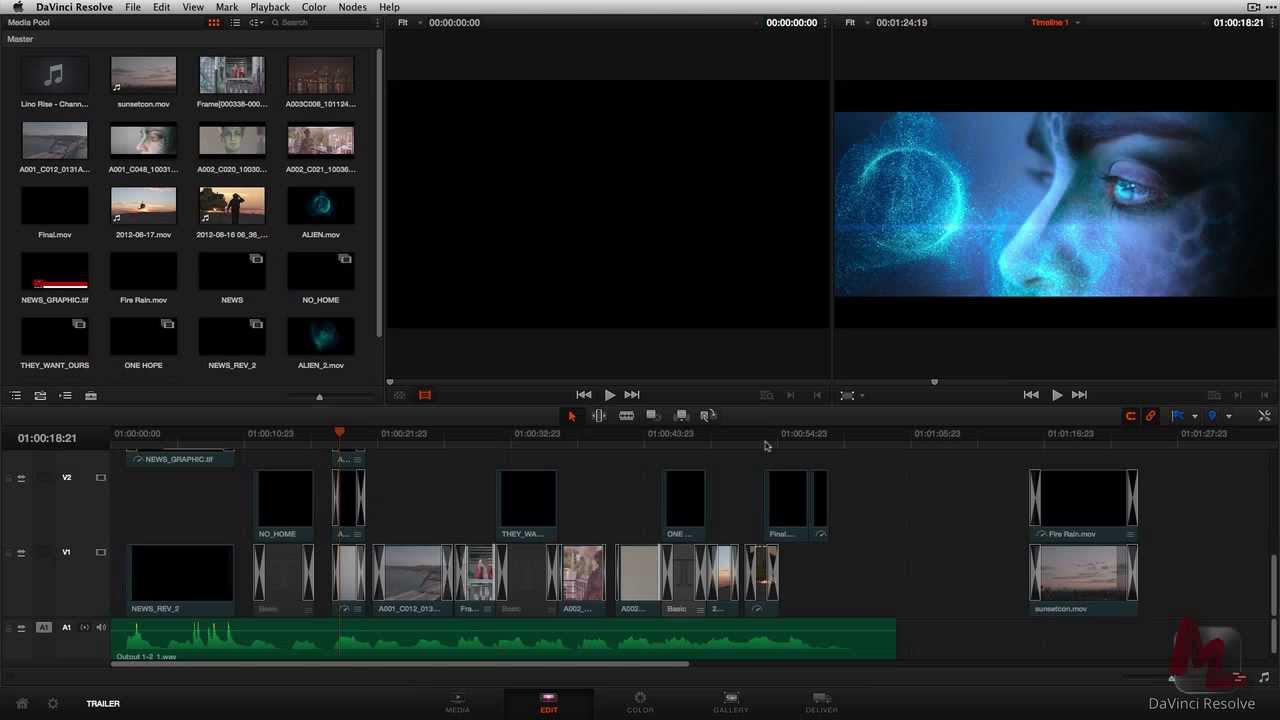Open the Playback menu
This screenshot has height=720, width=1280.
coord(269,7)
